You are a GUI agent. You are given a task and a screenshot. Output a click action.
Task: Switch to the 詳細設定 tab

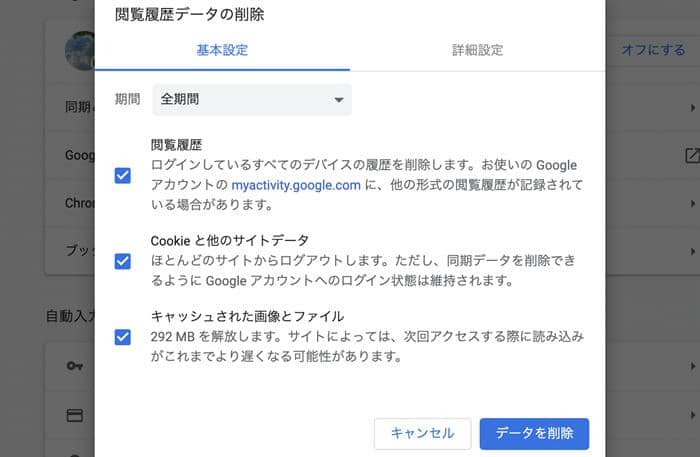point(478,50)
